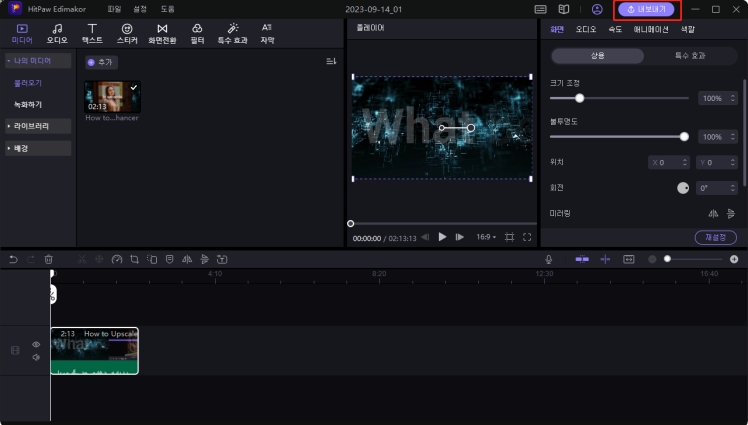Click the delete trash icon in timeline toolbar
Viewport: 748px width, 425px height.
48,259
